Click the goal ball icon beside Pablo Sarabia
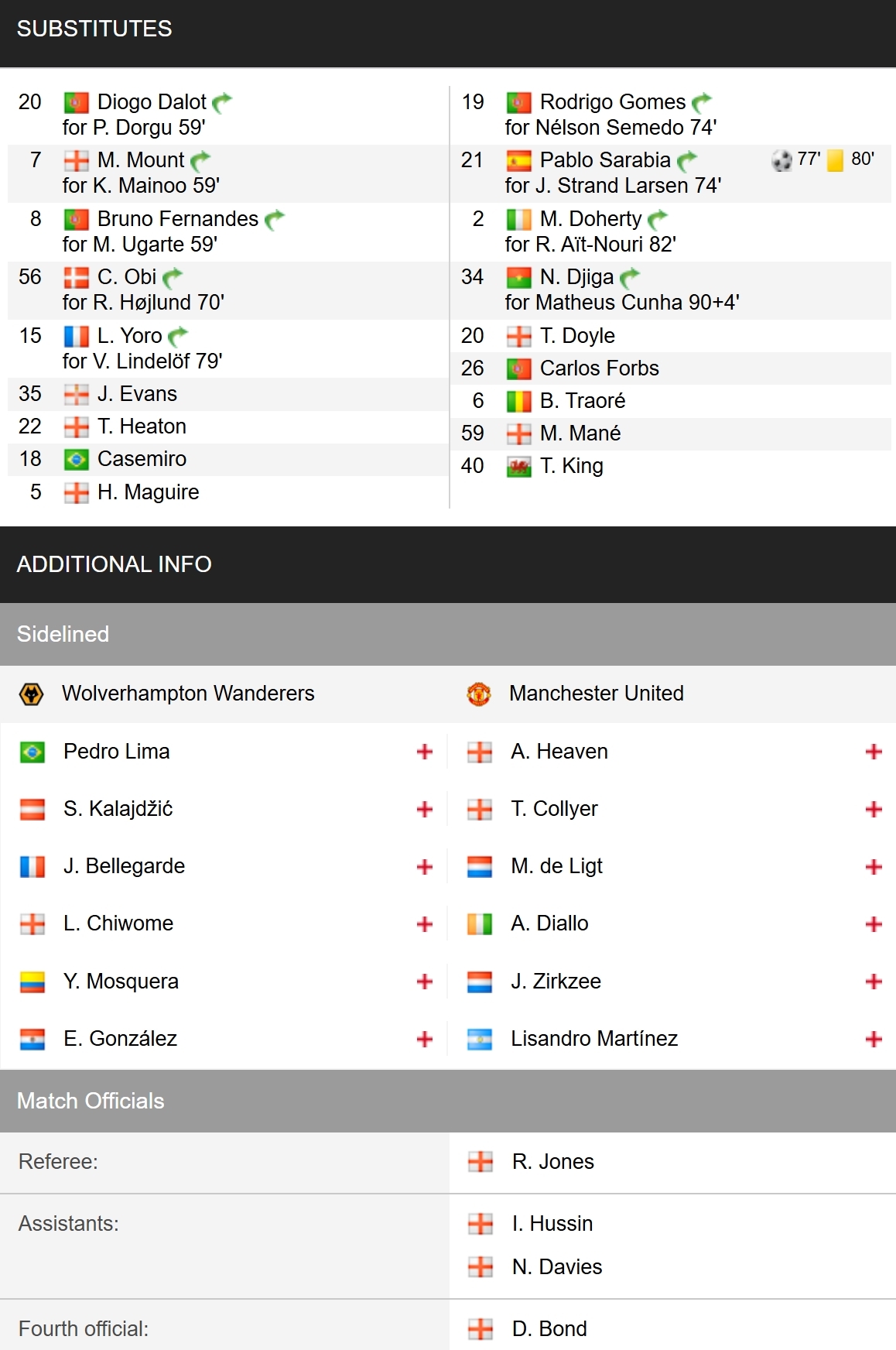 coord(781,160)
